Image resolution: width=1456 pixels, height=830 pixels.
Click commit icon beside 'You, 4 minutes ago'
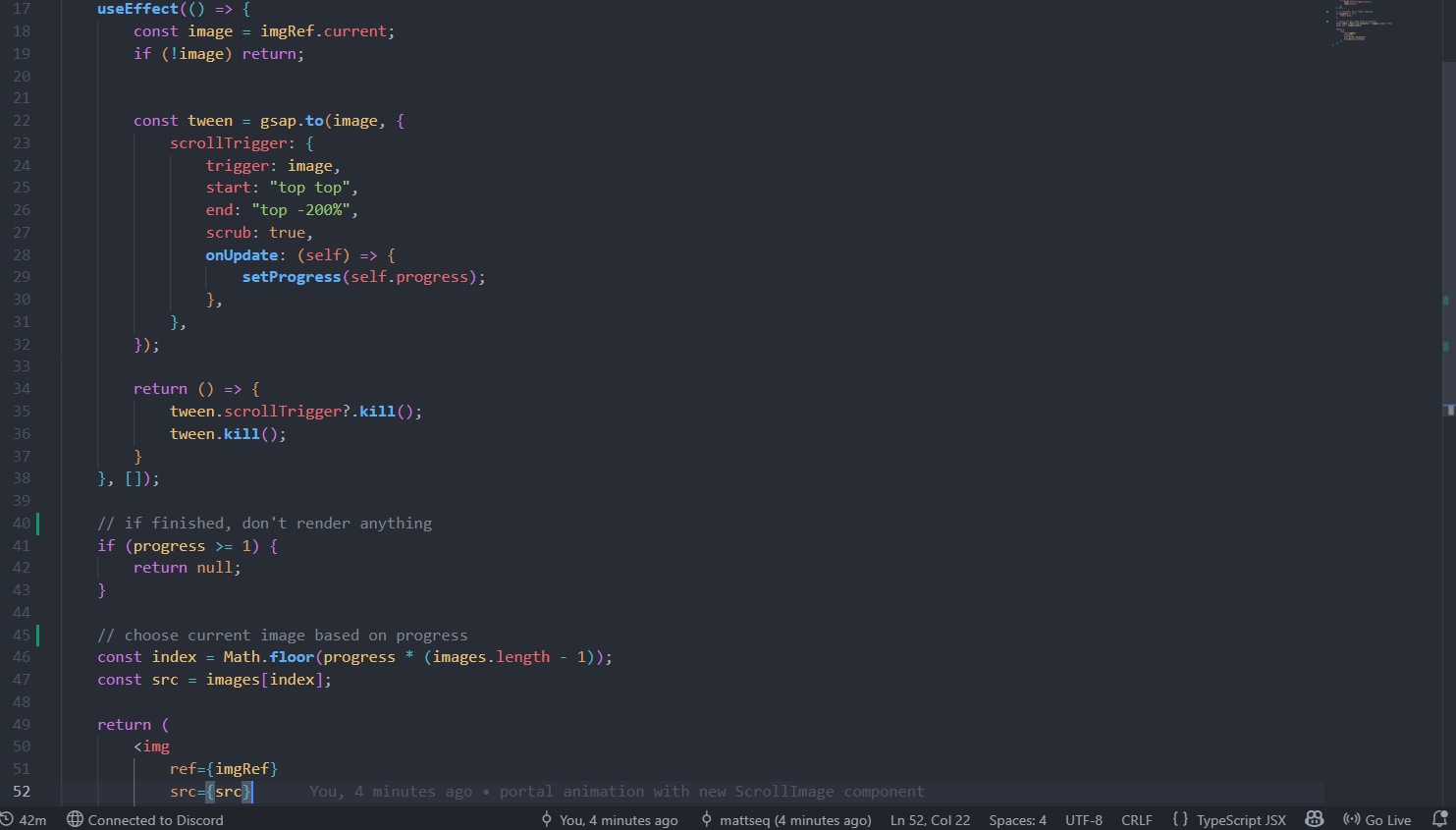[x=547, y=819]
